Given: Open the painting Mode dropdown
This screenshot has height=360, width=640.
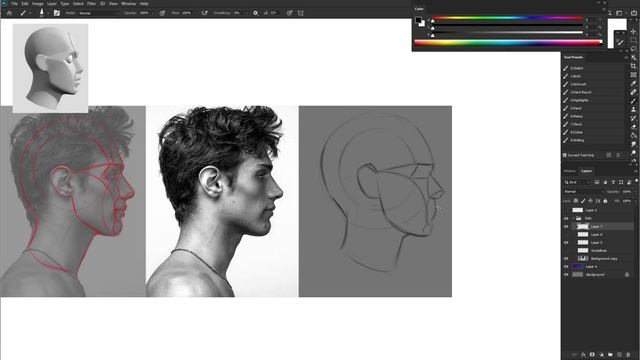Looking at the screenshot, I should [99, 13].
